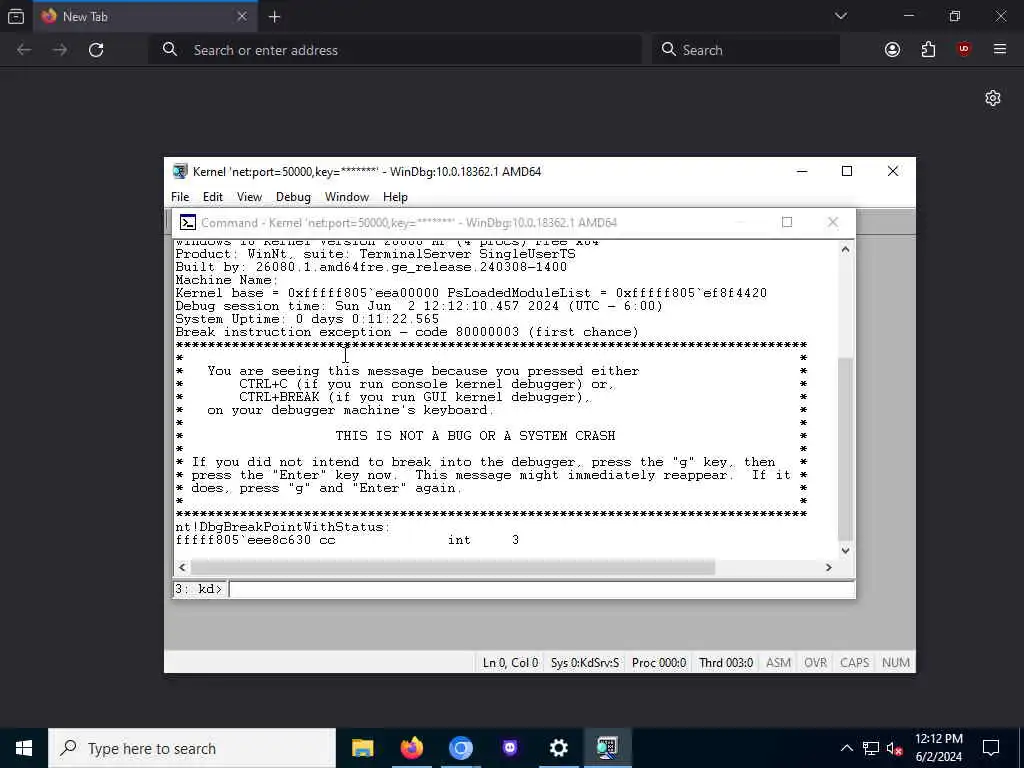This screenshot has height=768, width=1024.
Task: Click search magnifier icon in address bar
Action: coord(170,50)
